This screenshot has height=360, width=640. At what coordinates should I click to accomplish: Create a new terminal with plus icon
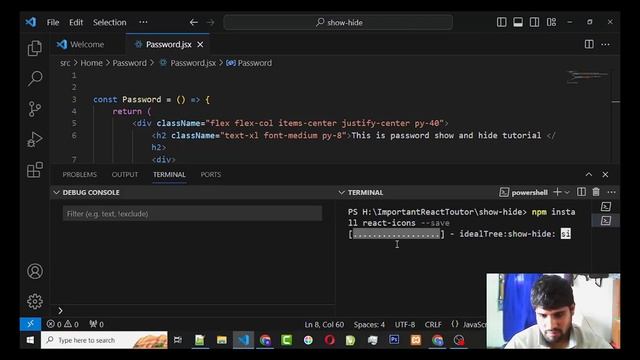[557, 192]
